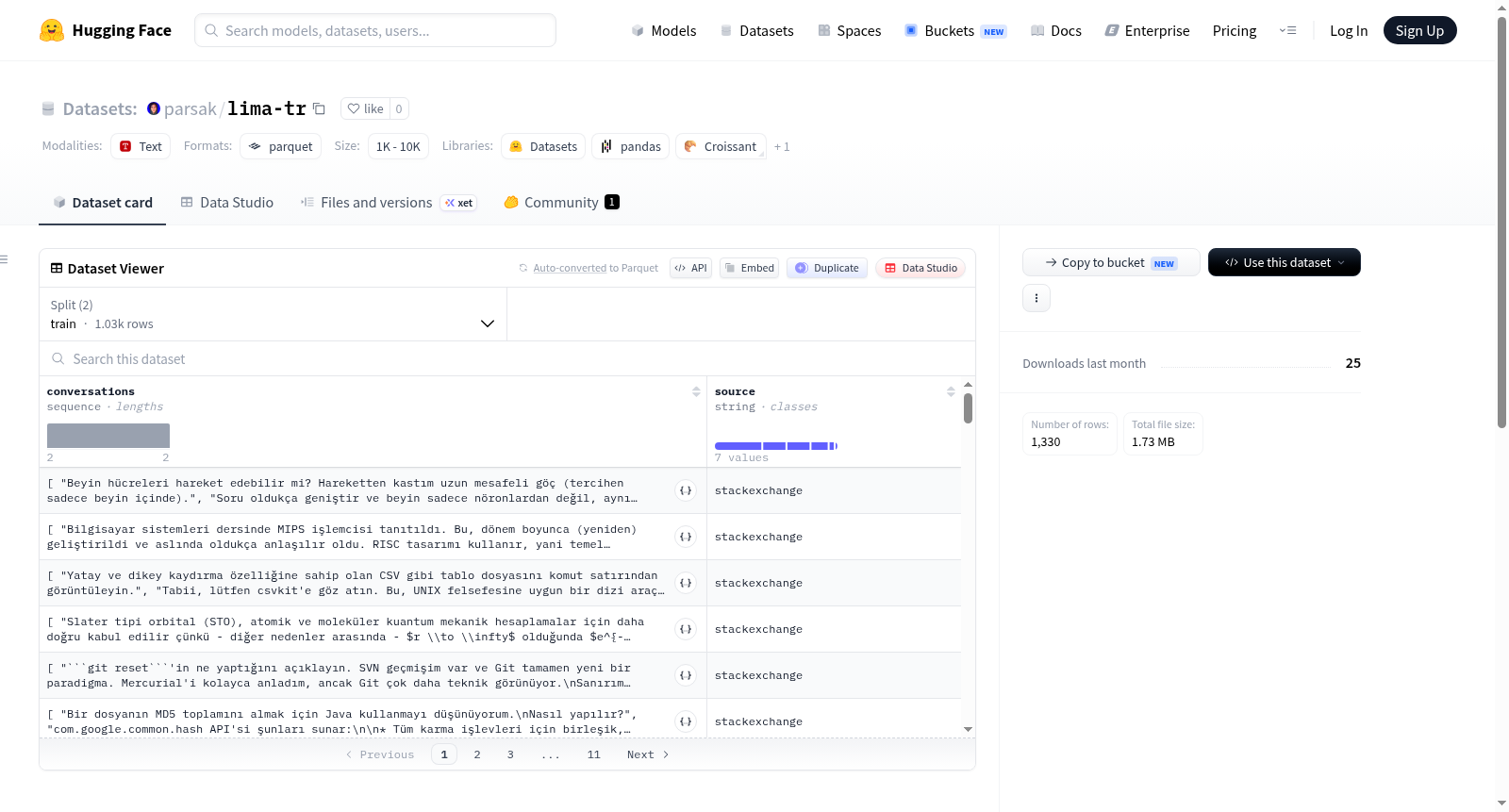
Task: Open the Split train dropdown
Action: [273, 314]
